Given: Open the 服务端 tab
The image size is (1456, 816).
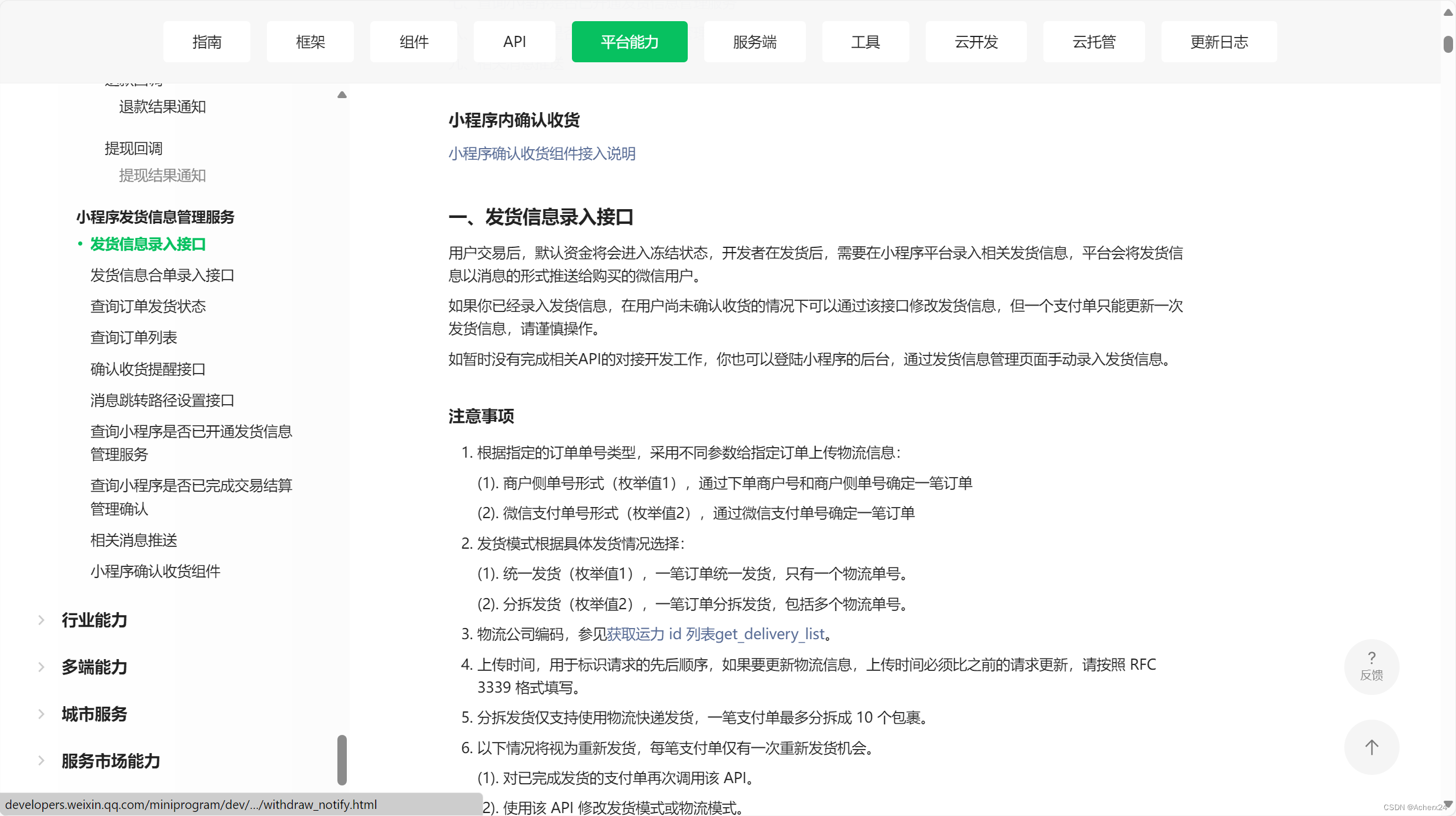Looking at the screenshot, I should click(755, 42).
